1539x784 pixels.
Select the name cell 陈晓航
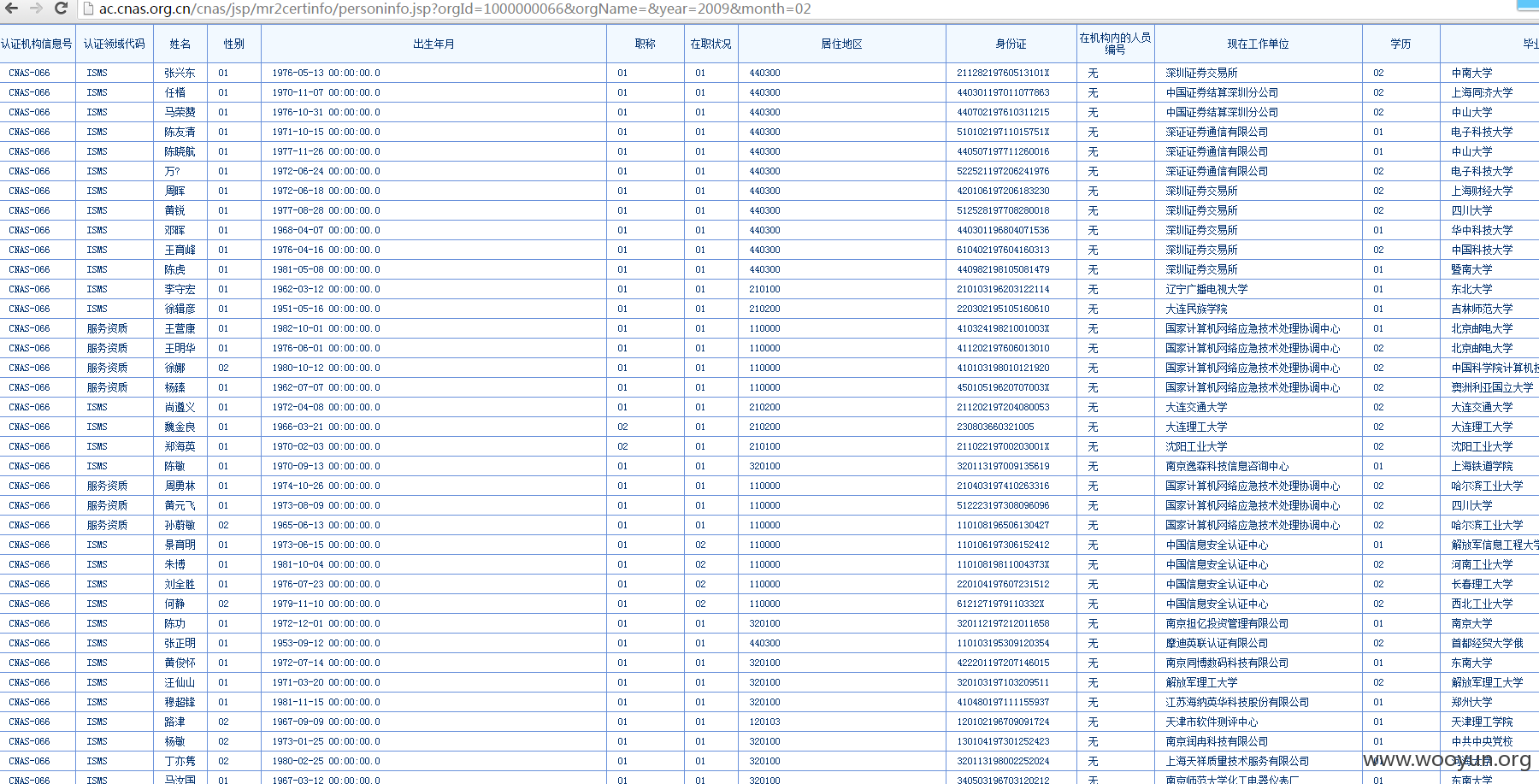[x=180, y=151]
